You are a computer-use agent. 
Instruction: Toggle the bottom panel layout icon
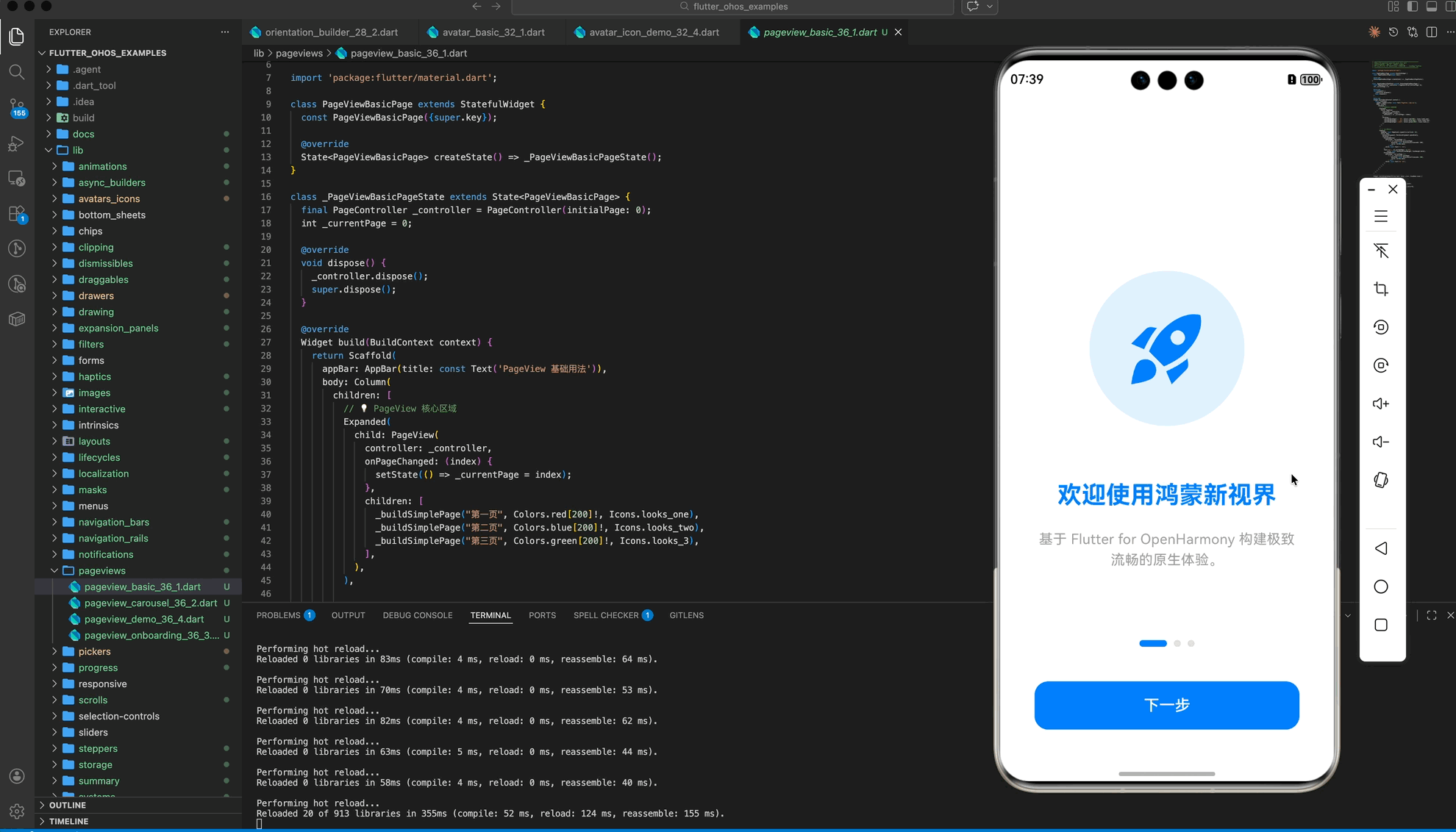pos(1431,7)
